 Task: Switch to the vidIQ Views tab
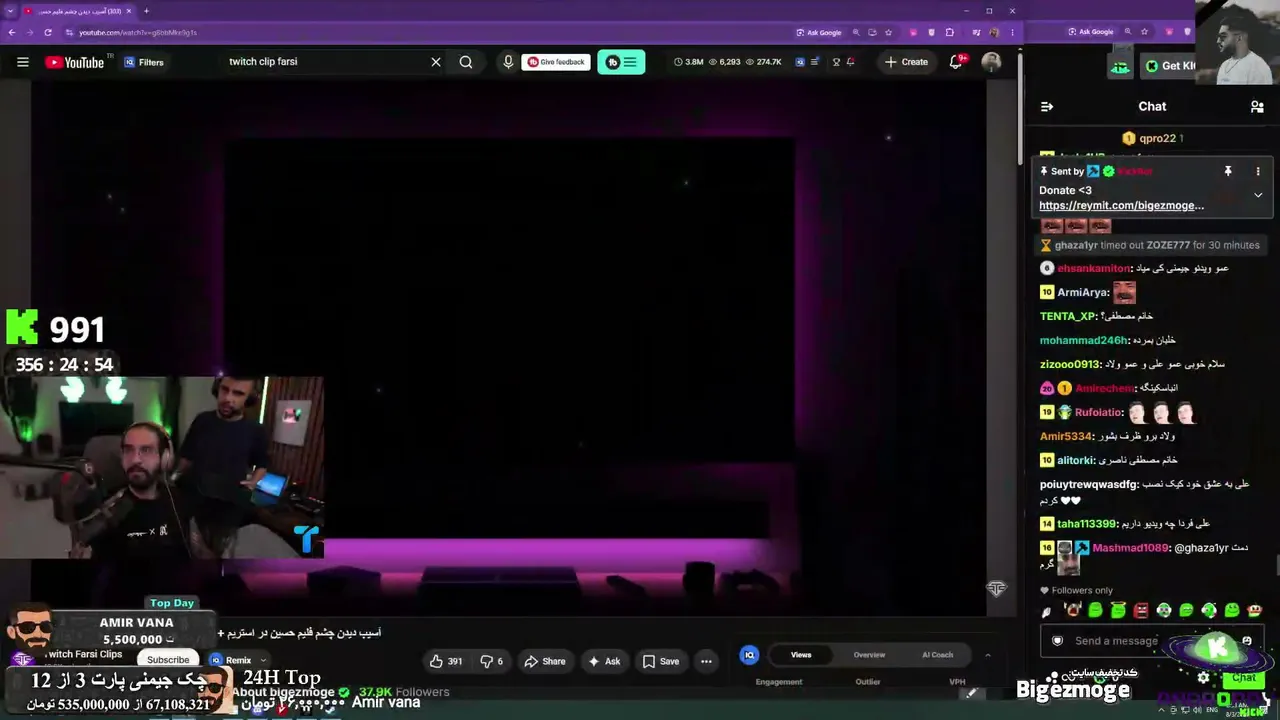pyautogui.click(x=801, y=655)
